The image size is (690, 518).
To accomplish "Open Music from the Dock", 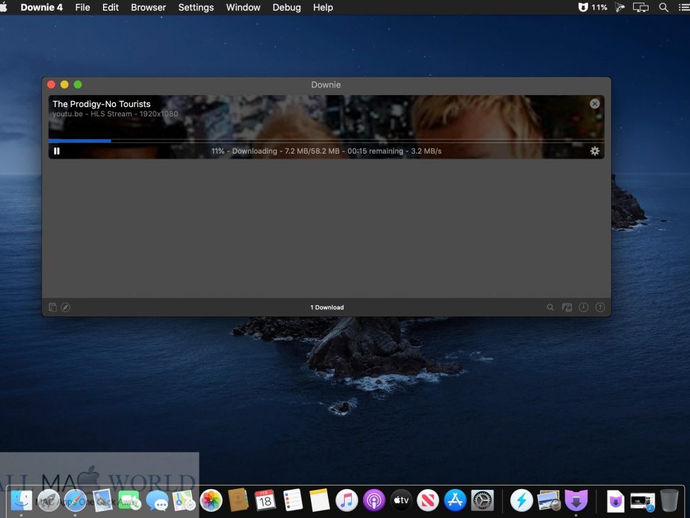I will tap(347, 500).
